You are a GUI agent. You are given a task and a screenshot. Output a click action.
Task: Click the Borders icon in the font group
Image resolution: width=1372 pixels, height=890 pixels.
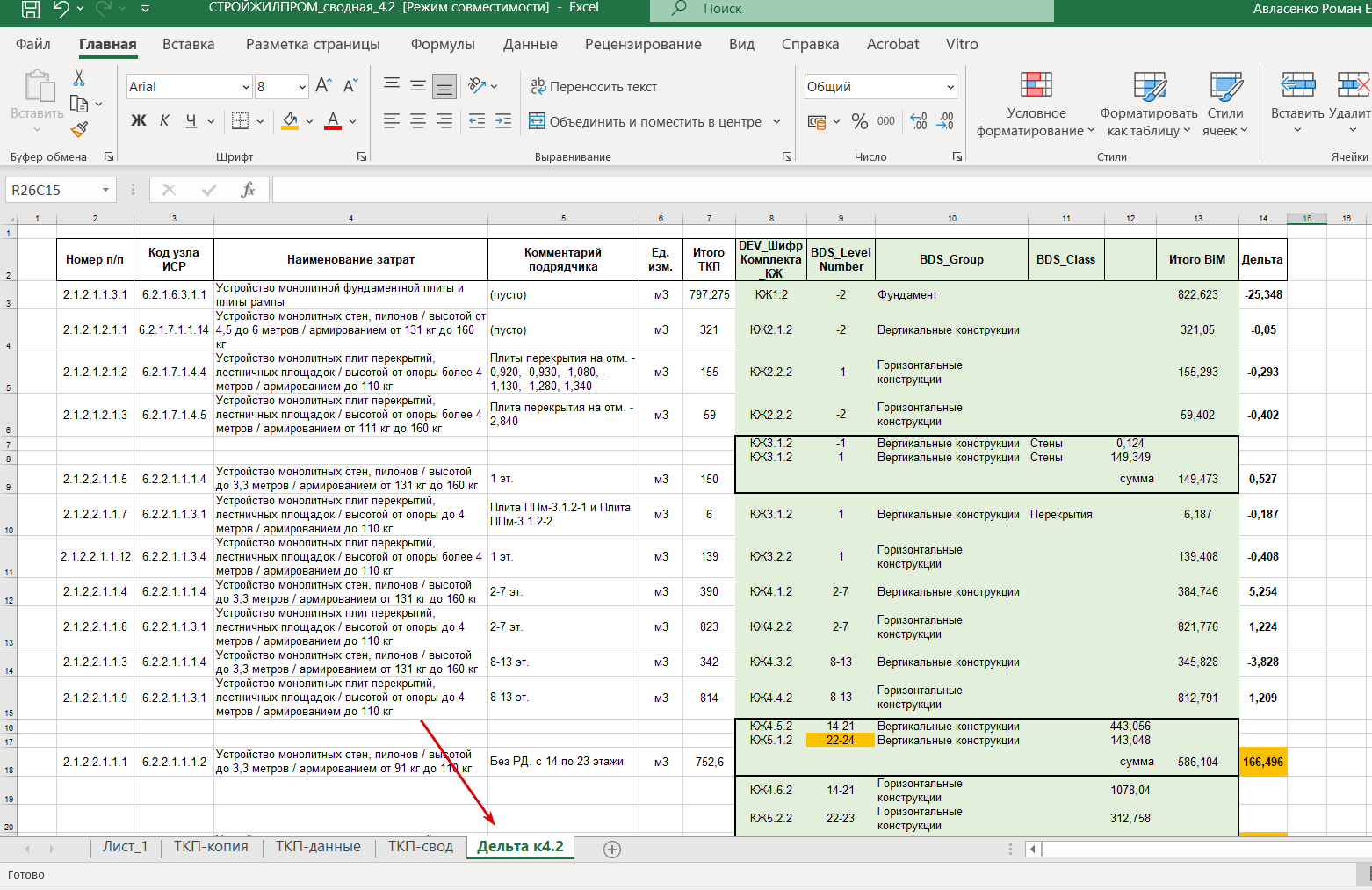point(239,121)
